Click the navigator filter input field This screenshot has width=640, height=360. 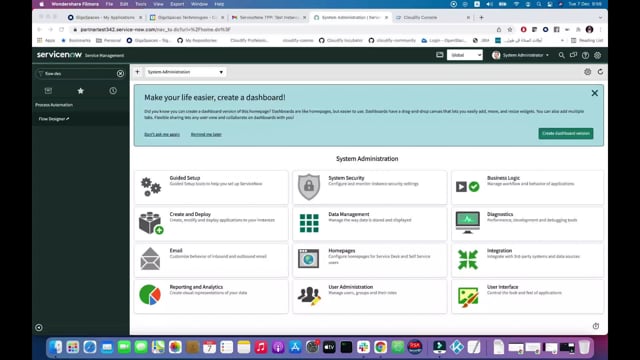pos(80,73)
